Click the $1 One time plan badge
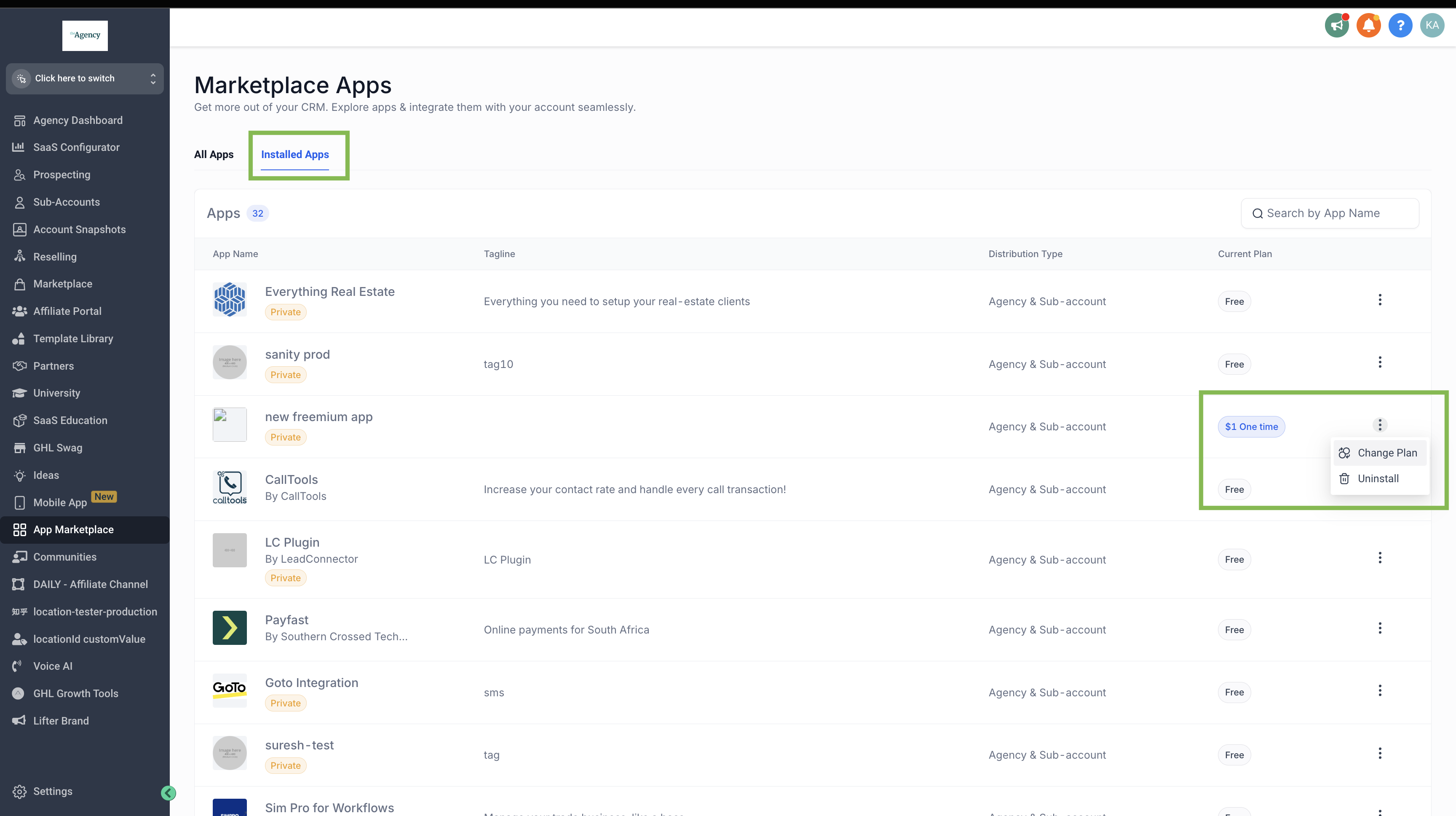 pos(1251,427)
